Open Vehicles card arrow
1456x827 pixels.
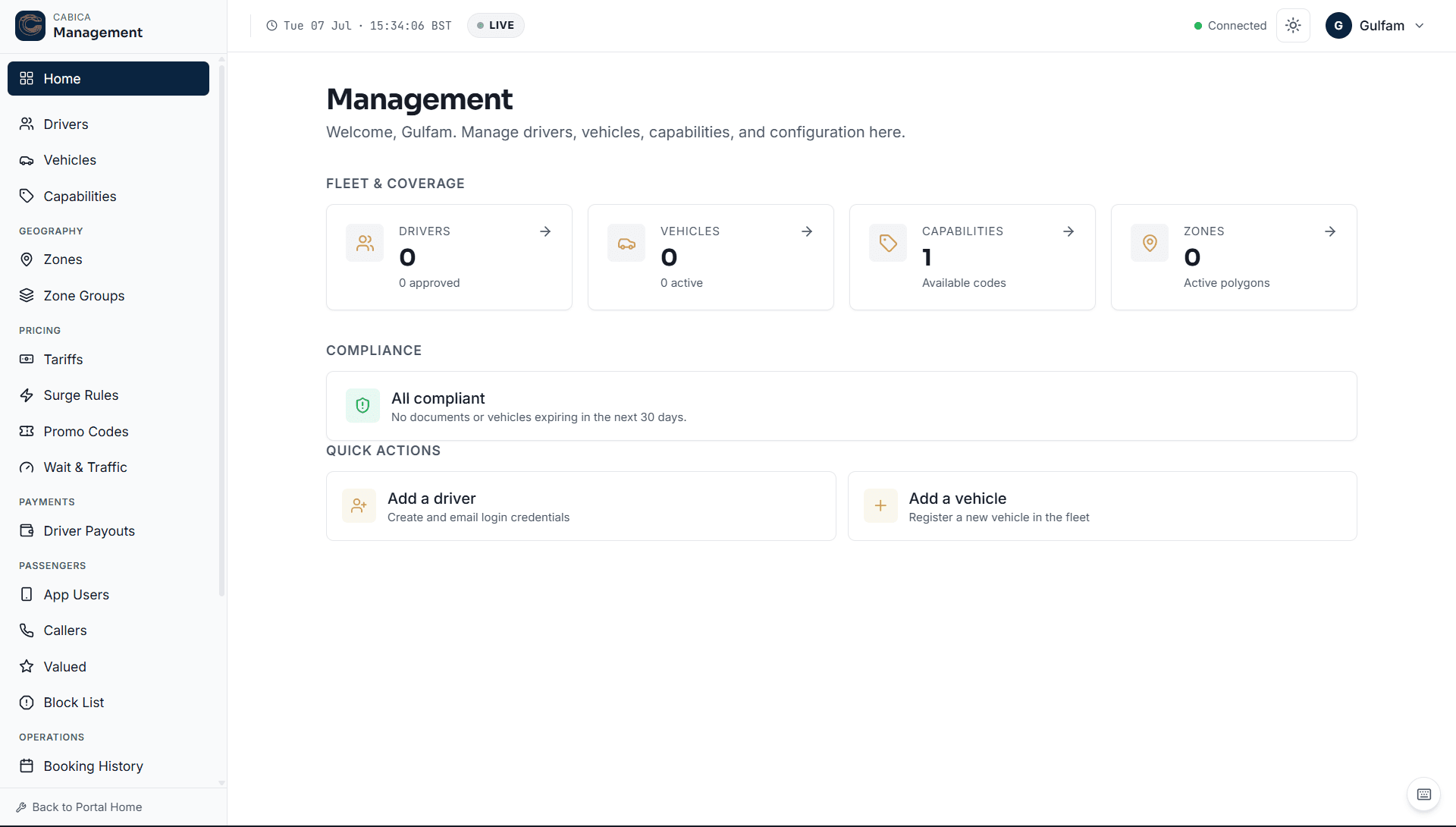807,231
